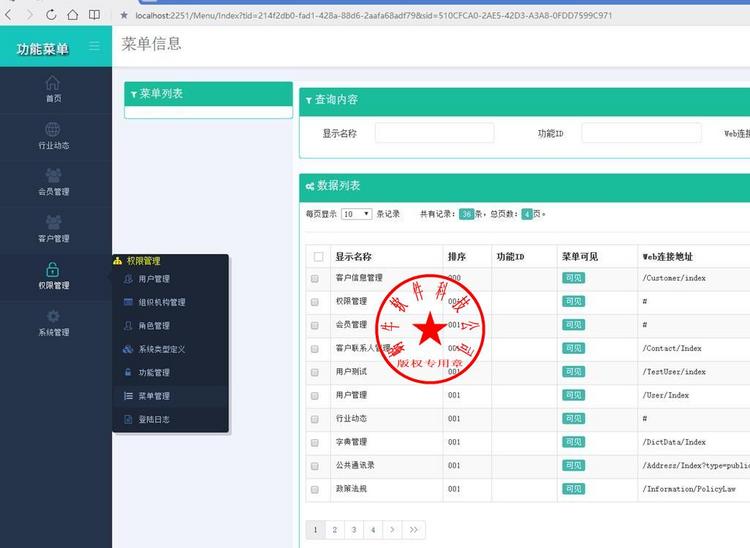
Task: Open 首页 home sidebar icon
Action: pyautogui.click(x=53, y=83)
